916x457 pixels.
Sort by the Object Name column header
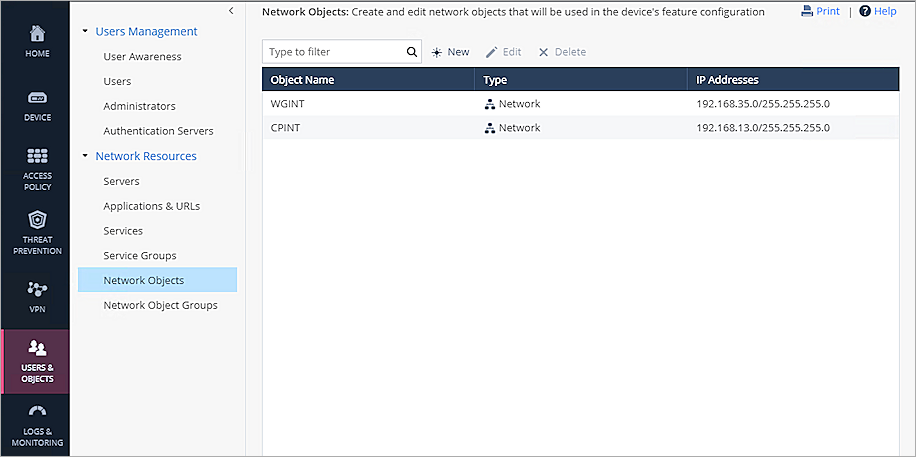[303, 79]
